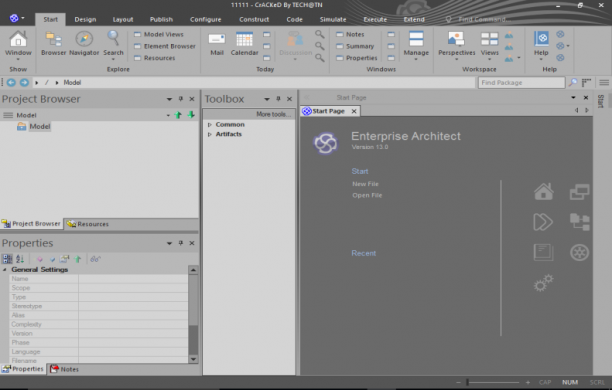Open the Project Browser panel dropdown arrow
Image resolution: width=612 pixels, height=390 pixels.
169,99
